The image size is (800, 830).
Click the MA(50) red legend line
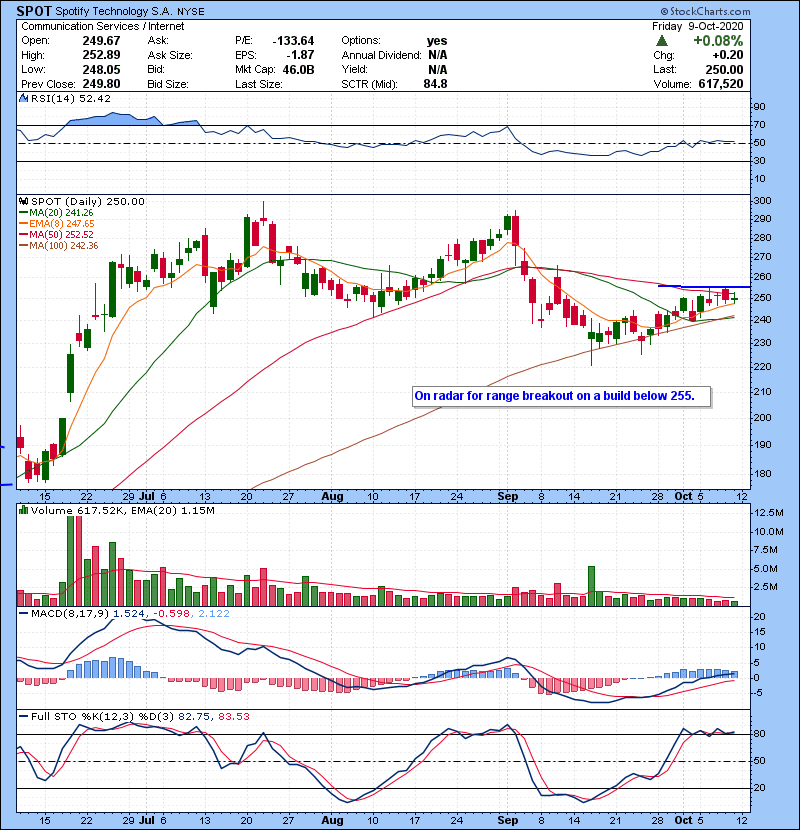tap(24, 235)
